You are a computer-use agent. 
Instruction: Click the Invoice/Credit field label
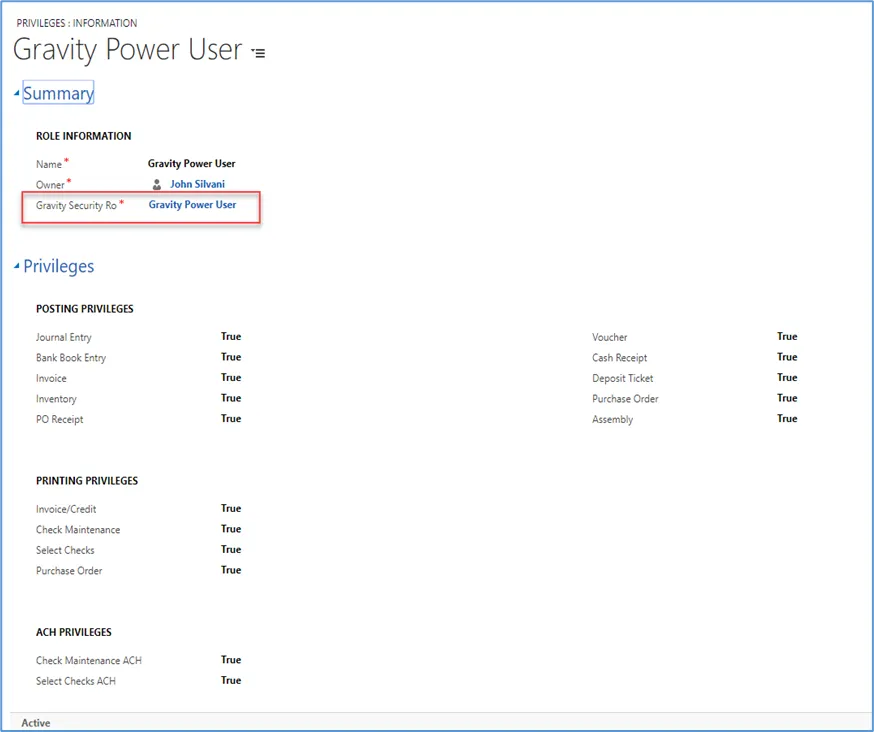coord(66,510)
